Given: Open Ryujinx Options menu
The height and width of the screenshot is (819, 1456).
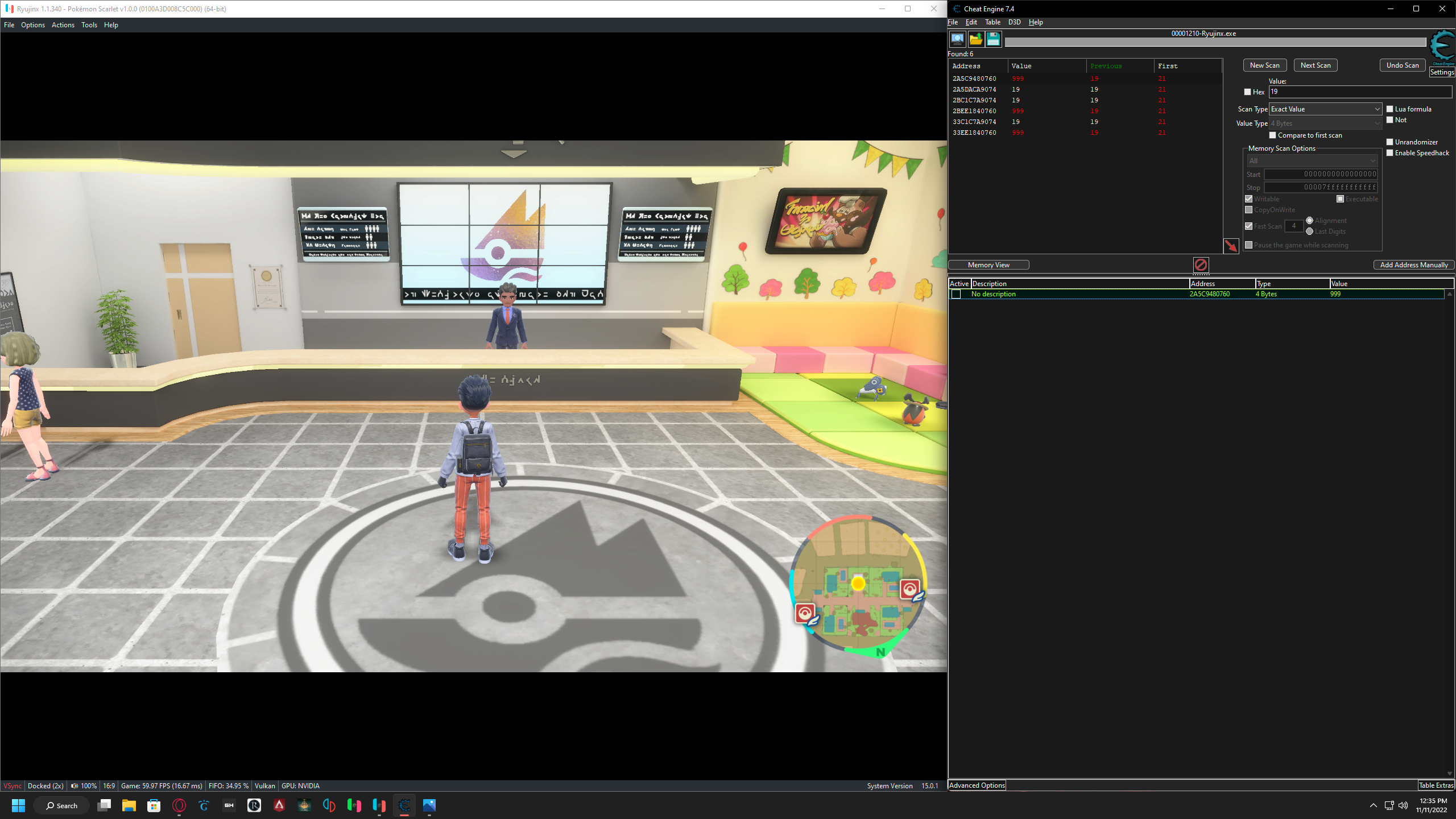Looking at the screenshot, I should pos(33,25).
